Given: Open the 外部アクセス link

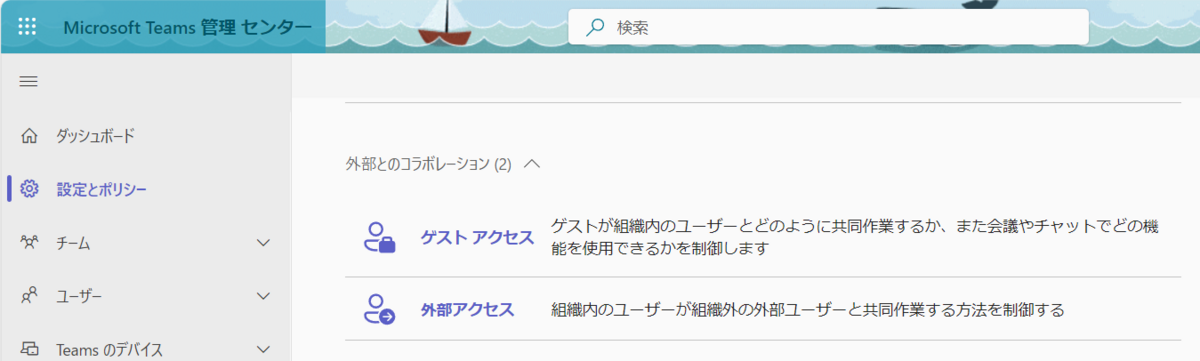Looking at the screenshot, I should click(467, 310).
